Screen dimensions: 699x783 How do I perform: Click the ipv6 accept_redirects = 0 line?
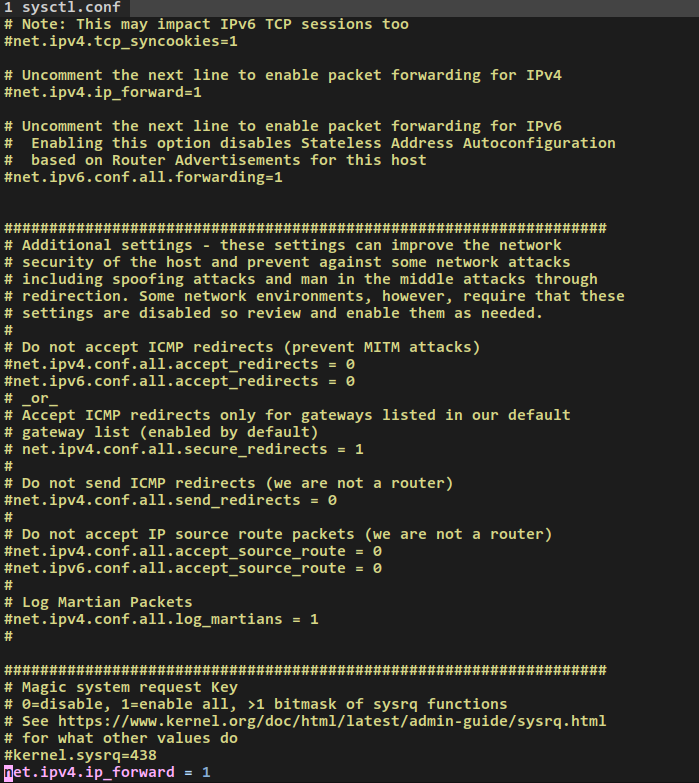[x=180, y=381]
